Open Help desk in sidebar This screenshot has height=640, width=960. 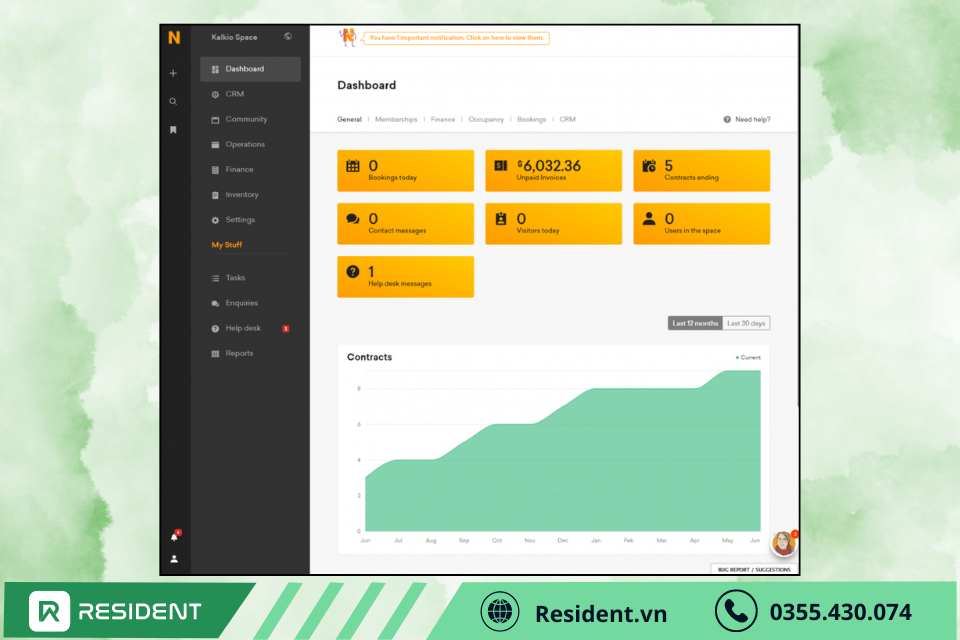[x=243, y=328]
